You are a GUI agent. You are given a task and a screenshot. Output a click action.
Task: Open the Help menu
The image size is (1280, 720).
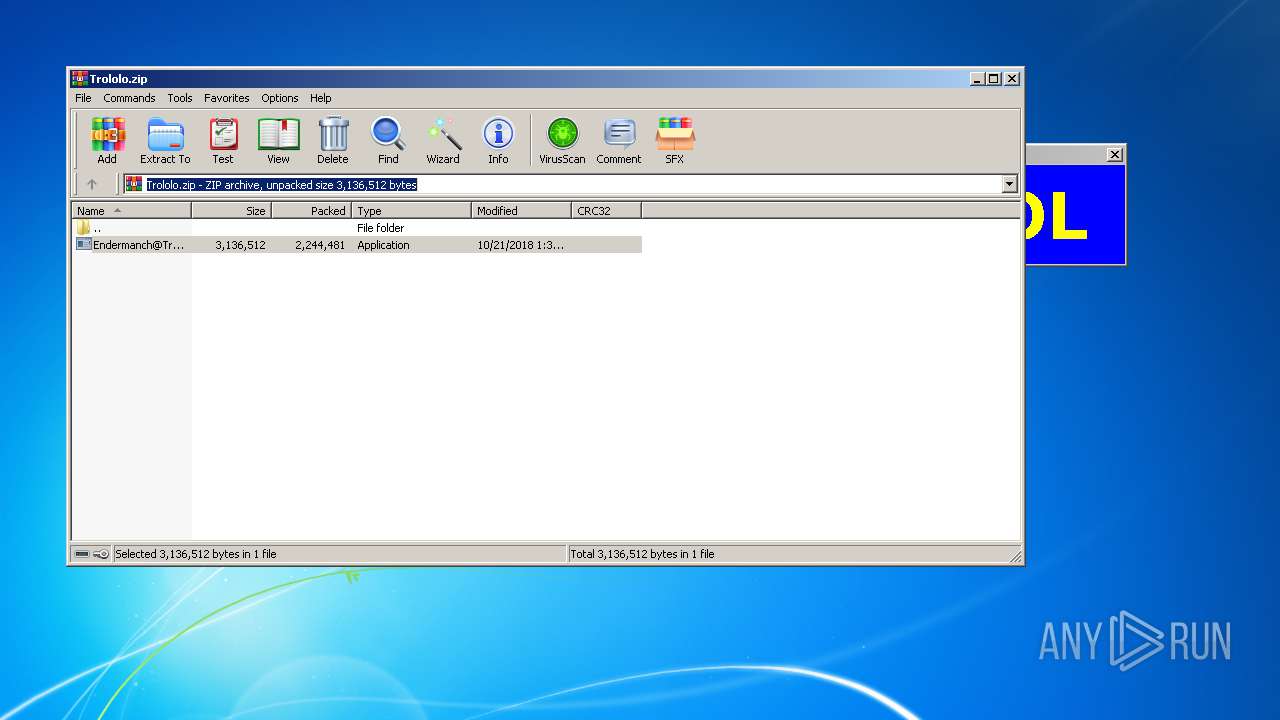[x=320, y=98]
